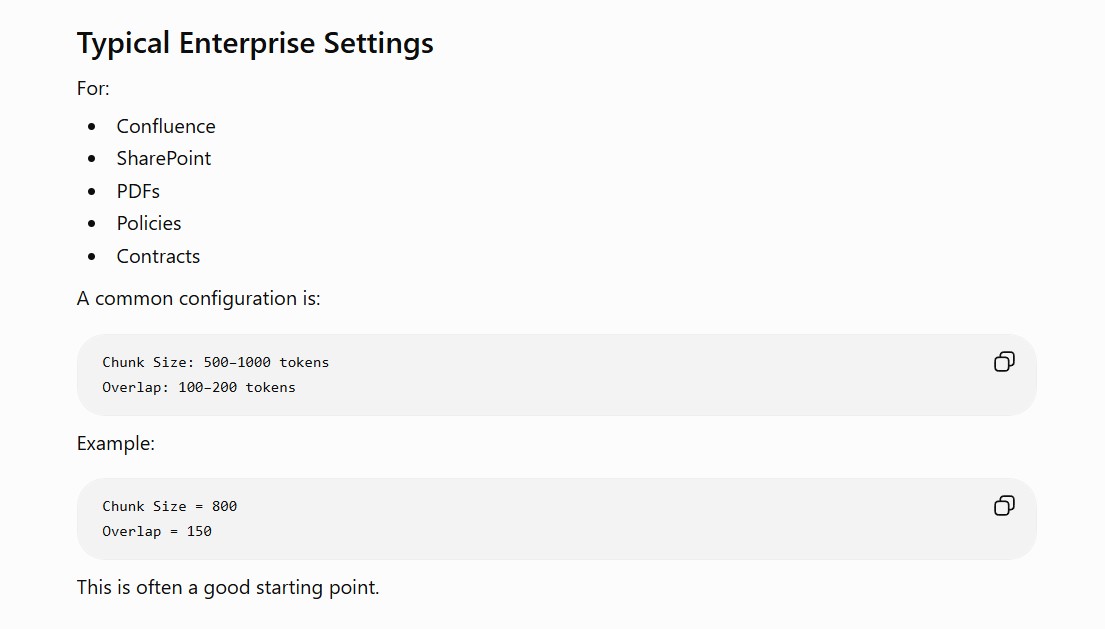Copy the Chunk Size 500-1000 tokens code block
The height and width of the screenshot is (629, 1105).
[x=1004, y=362]
